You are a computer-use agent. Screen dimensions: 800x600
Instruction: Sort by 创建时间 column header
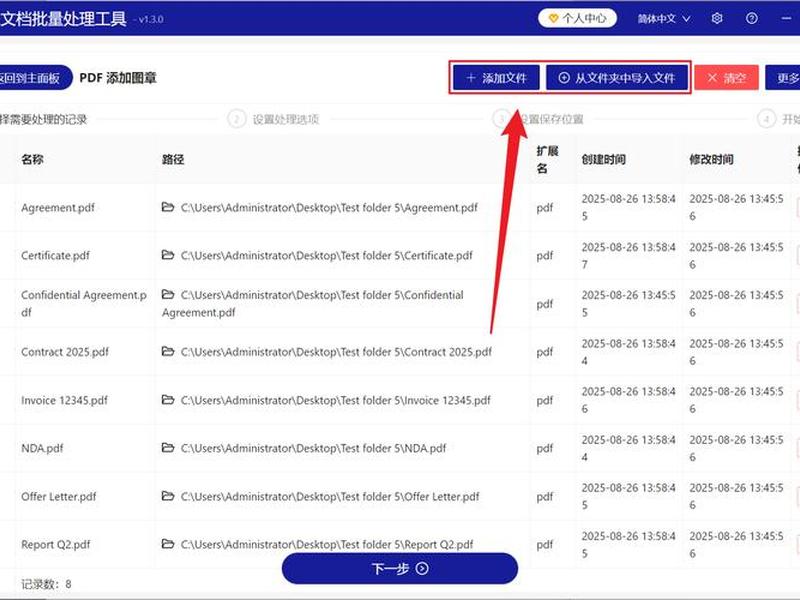(604, 160)
